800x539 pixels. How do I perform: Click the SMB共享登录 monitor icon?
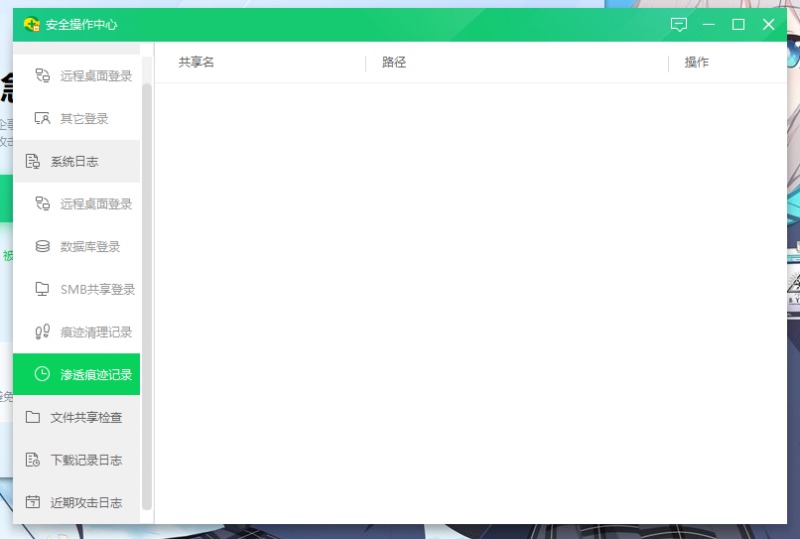42,289
